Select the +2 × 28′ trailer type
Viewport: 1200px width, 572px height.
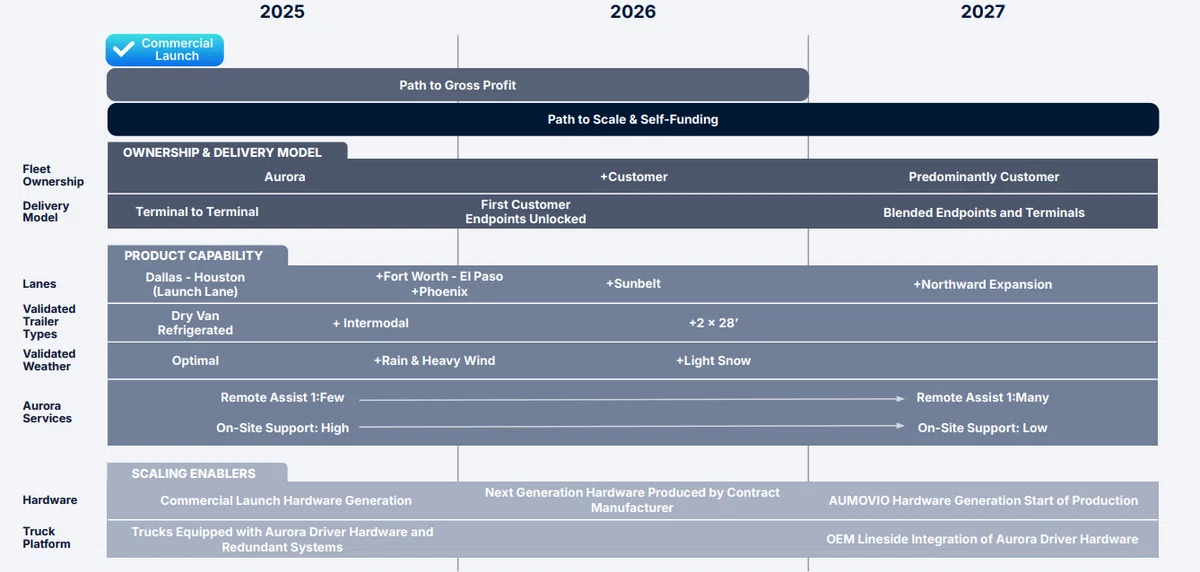coord(713,323)
